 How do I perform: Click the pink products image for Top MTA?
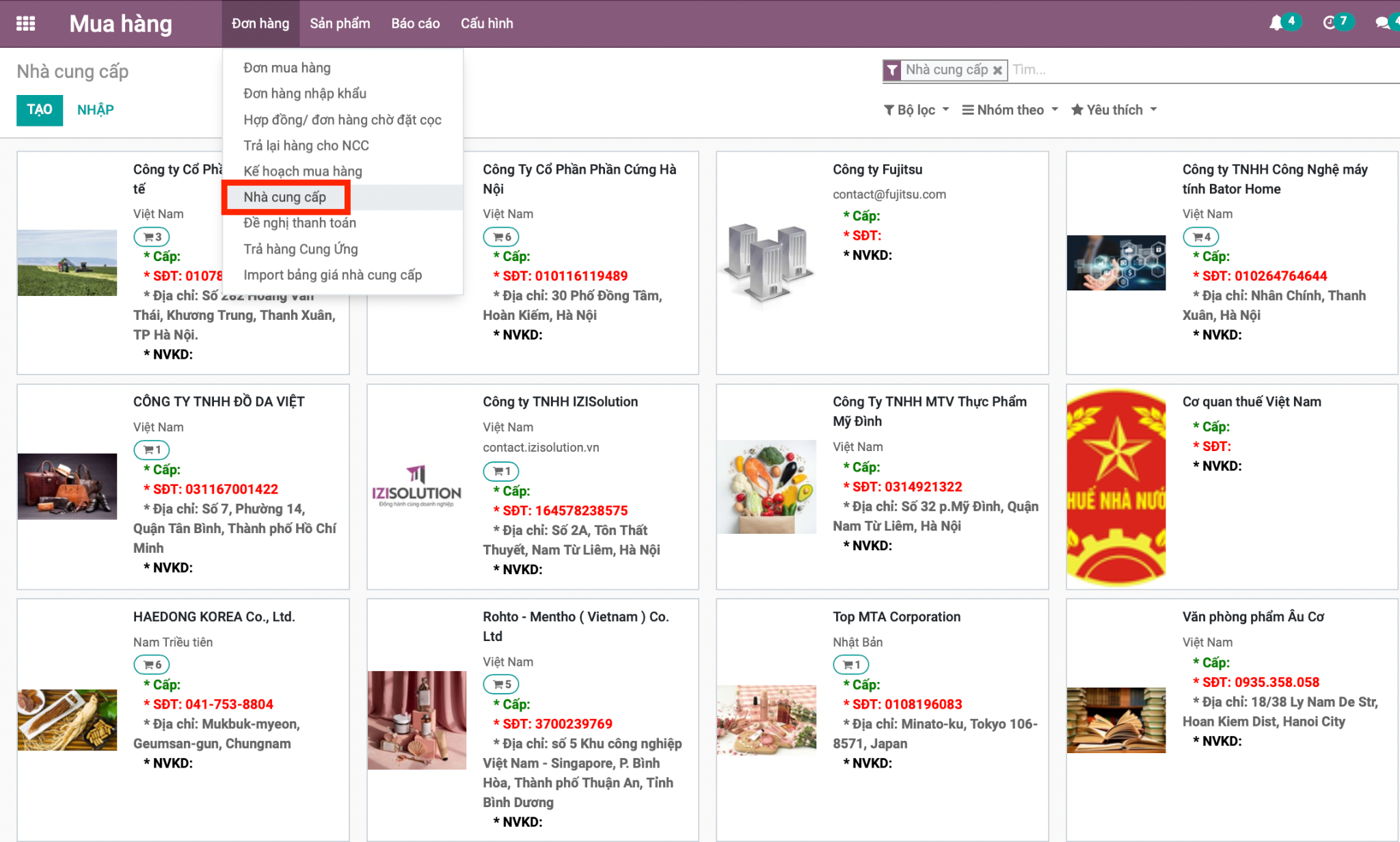coord(766,720)
